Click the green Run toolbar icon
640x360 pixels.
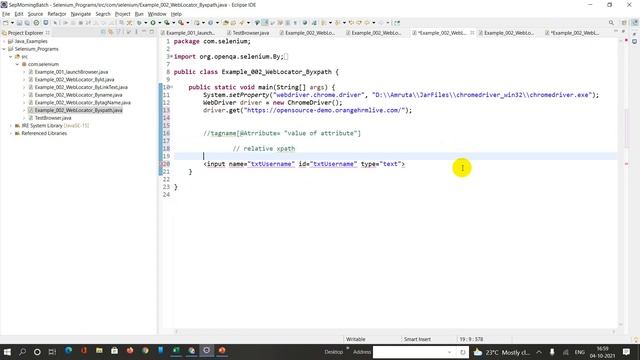coord(153,23)
